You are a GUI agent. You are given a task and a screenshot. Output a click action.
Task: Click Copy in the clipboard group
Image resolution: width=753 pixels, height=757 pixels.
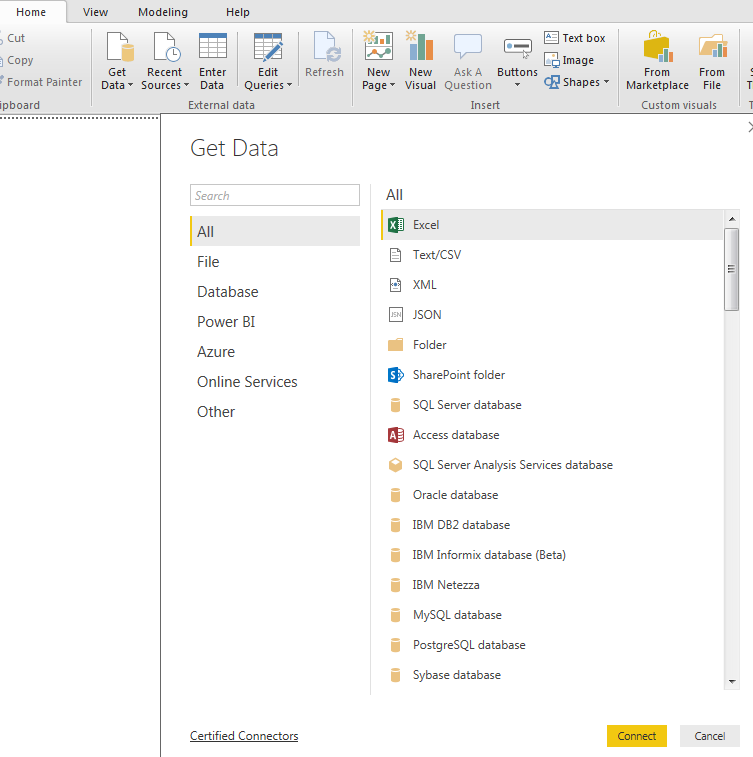tap(17, 60)
